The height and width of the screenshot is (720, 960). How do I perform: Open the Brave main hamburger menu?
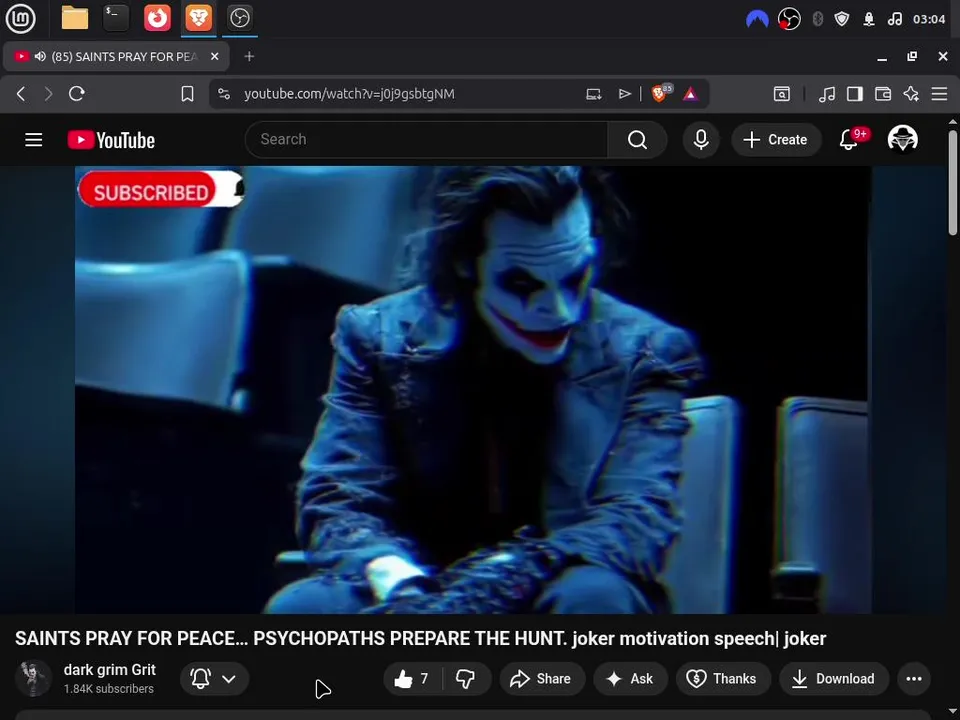coord(939,94)
